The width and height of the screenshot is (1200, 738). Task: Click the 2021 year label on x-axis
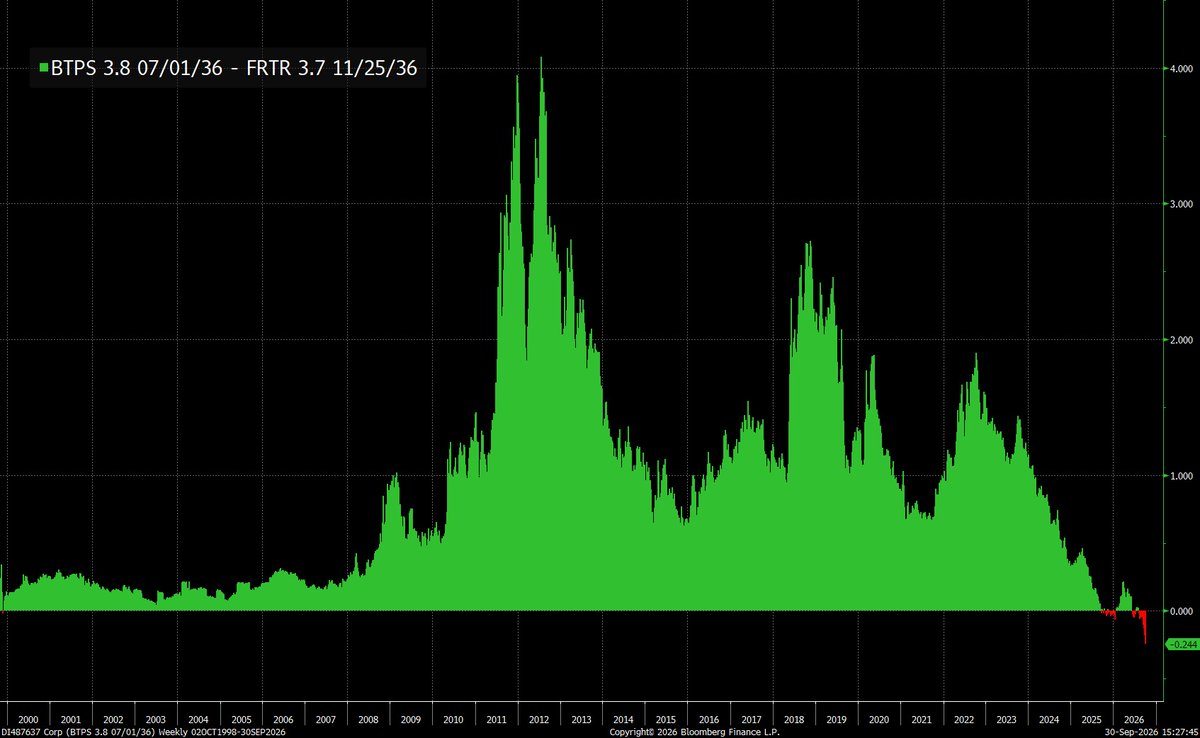[x=921, y=719]
